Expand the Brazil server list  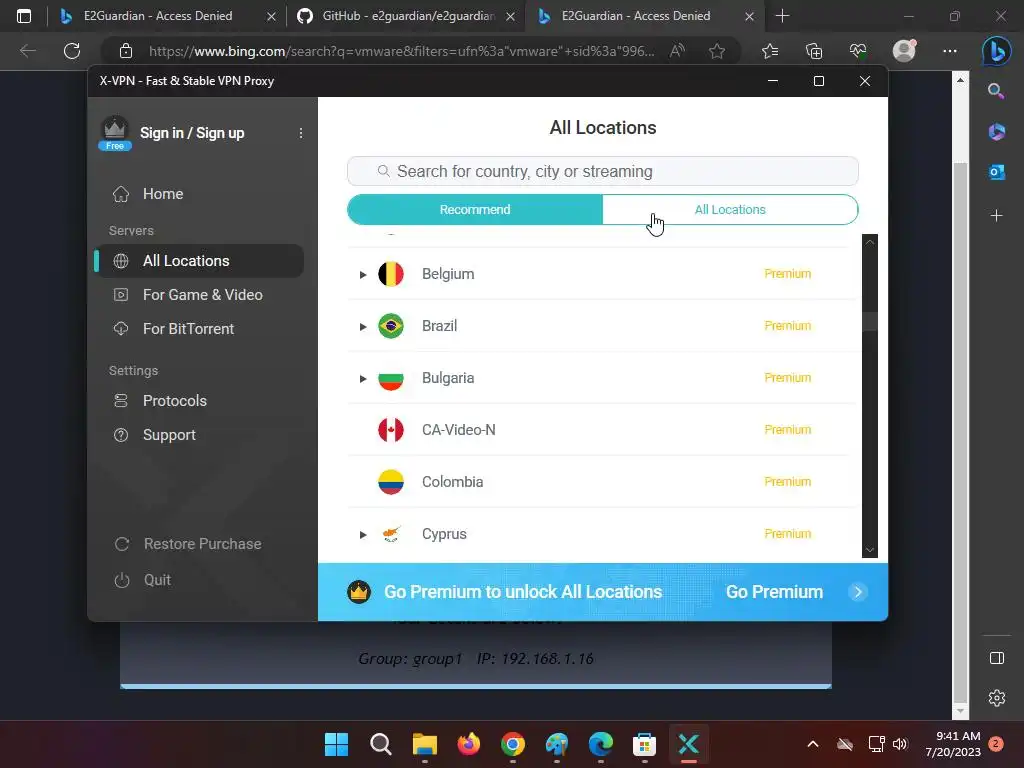(363, 327)
